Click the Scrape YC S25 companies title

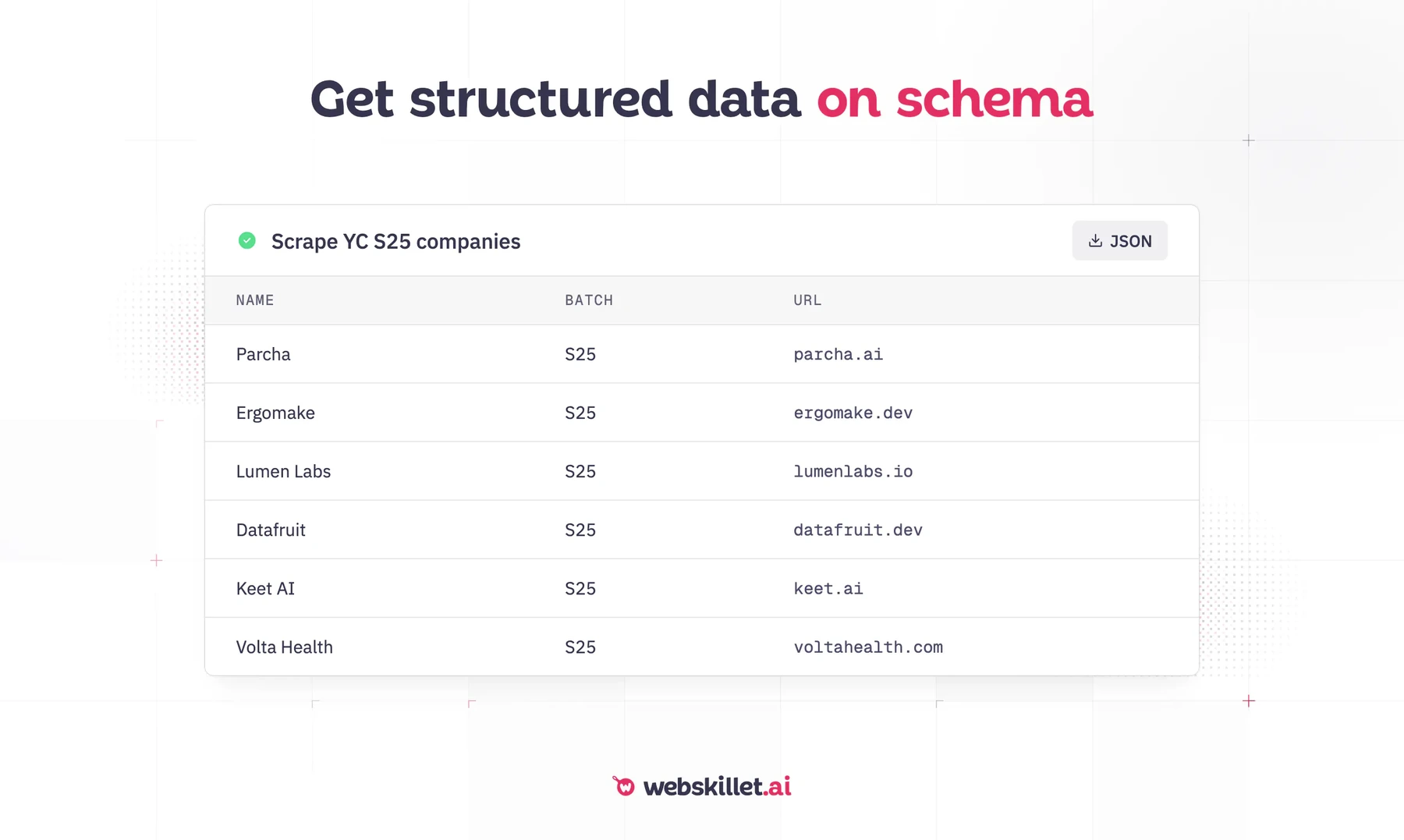pyautogui.click(x=395, y=242)
